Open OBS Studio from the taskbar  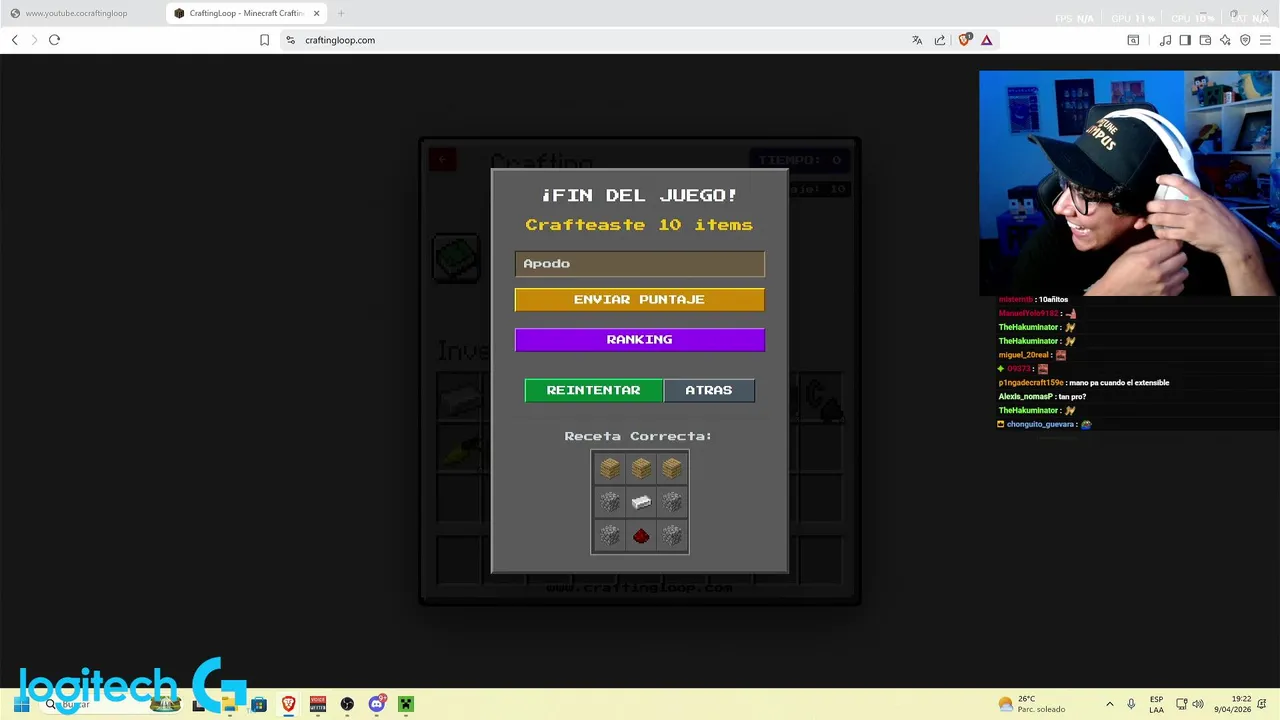[347, 704]
